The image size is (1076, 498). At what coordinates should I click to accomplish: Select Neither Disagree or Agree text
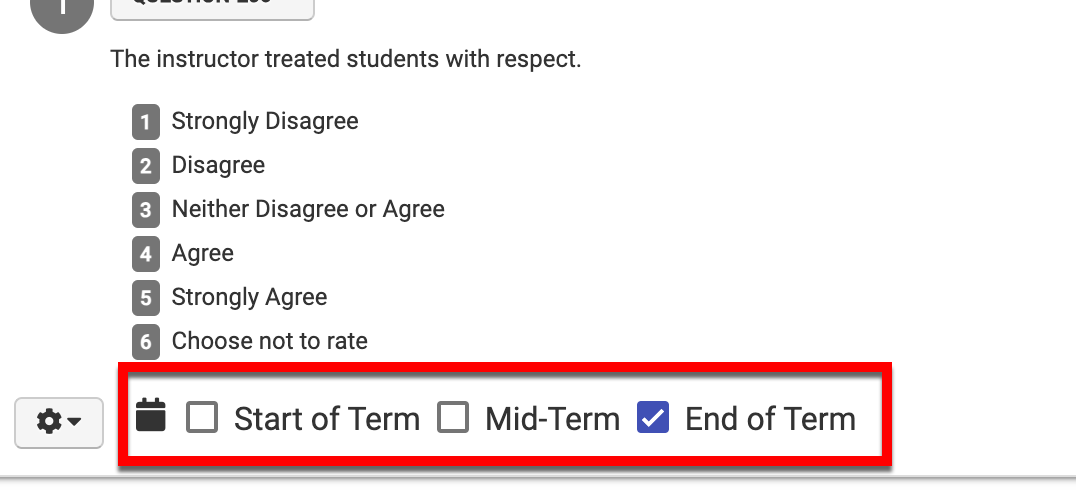tap(308, 209)
